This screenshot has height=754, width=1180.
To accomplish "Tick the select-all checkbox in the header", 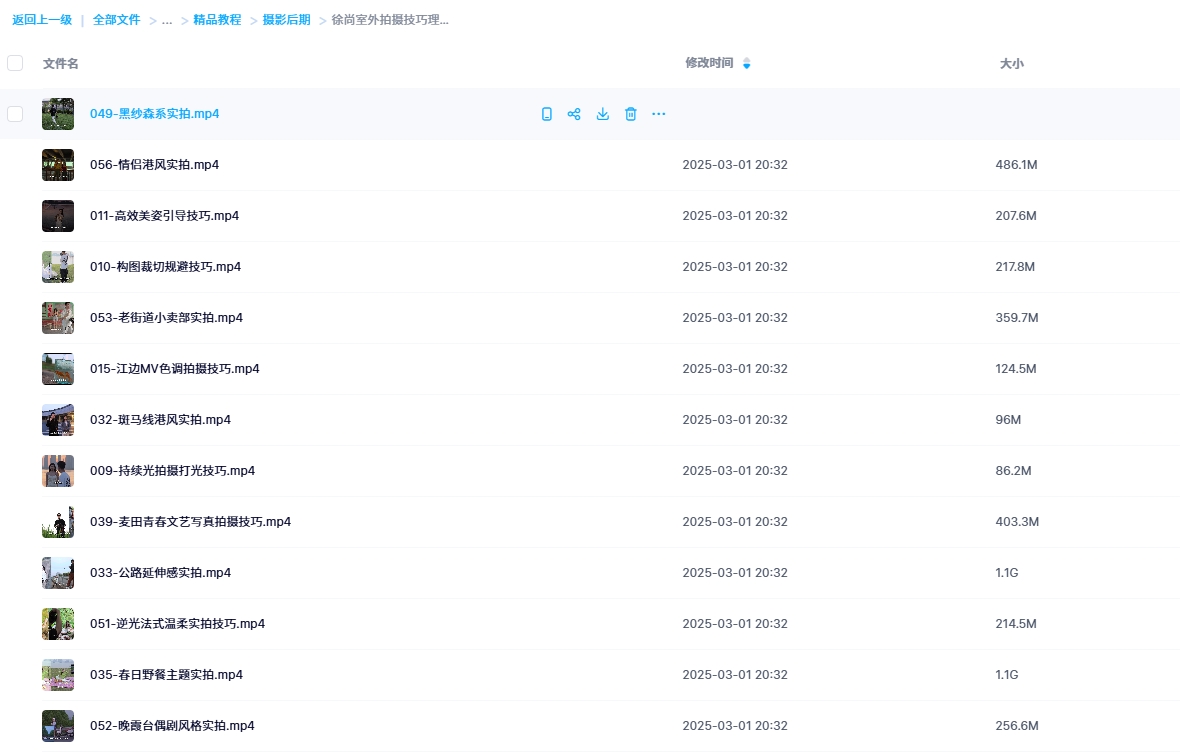I will (15, 63).
